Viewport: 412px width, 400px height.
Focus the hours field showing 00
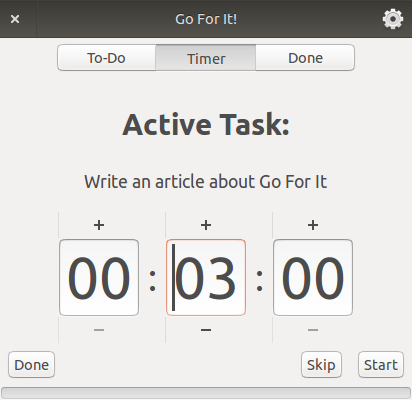[x=99, y=277]
